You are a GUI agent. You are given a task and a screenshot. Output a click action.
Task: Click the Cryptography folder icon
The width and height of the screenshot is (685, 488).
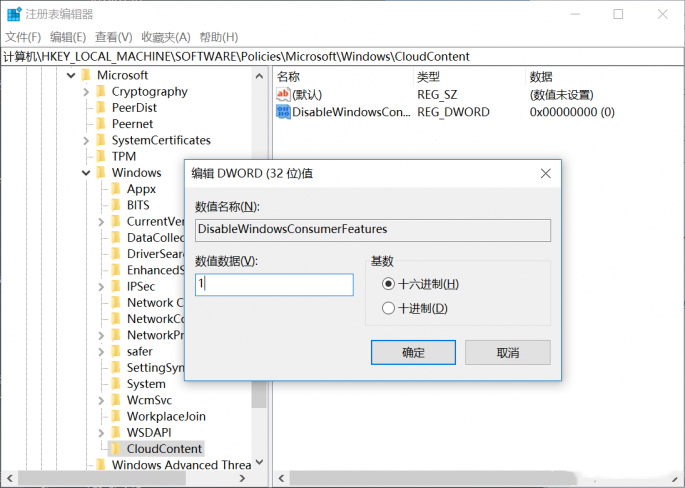coord(101,91)
